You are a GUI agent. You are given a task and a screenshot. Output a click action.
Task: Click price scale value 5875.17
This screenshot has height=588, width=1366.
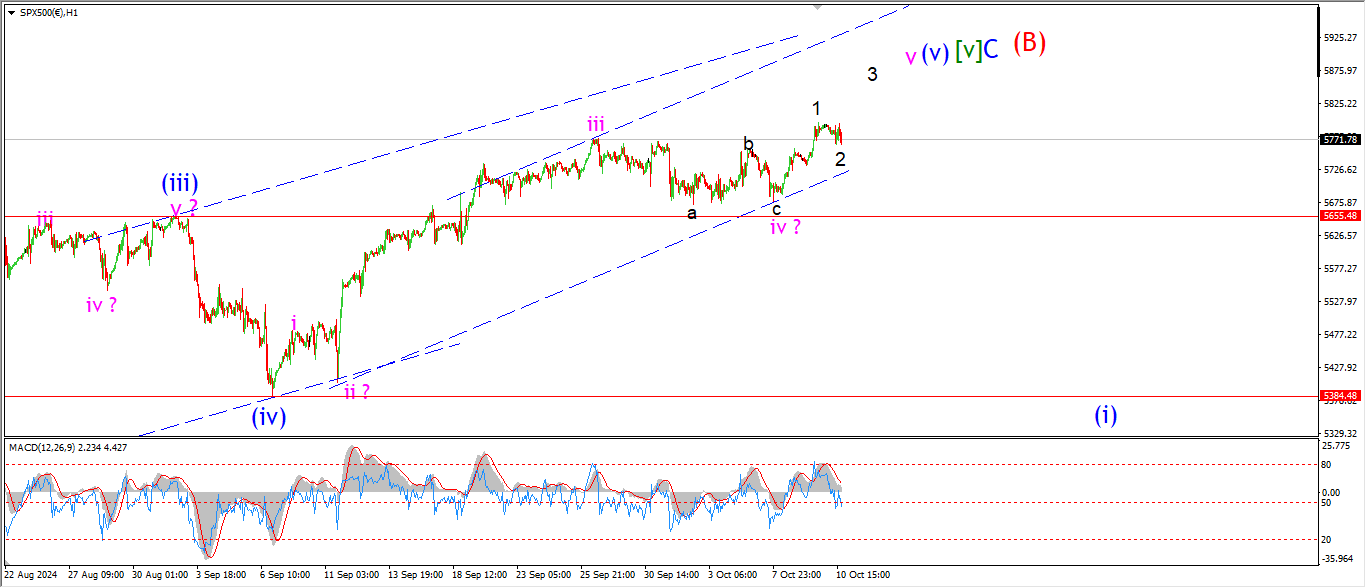click(x=1340, y=71)
